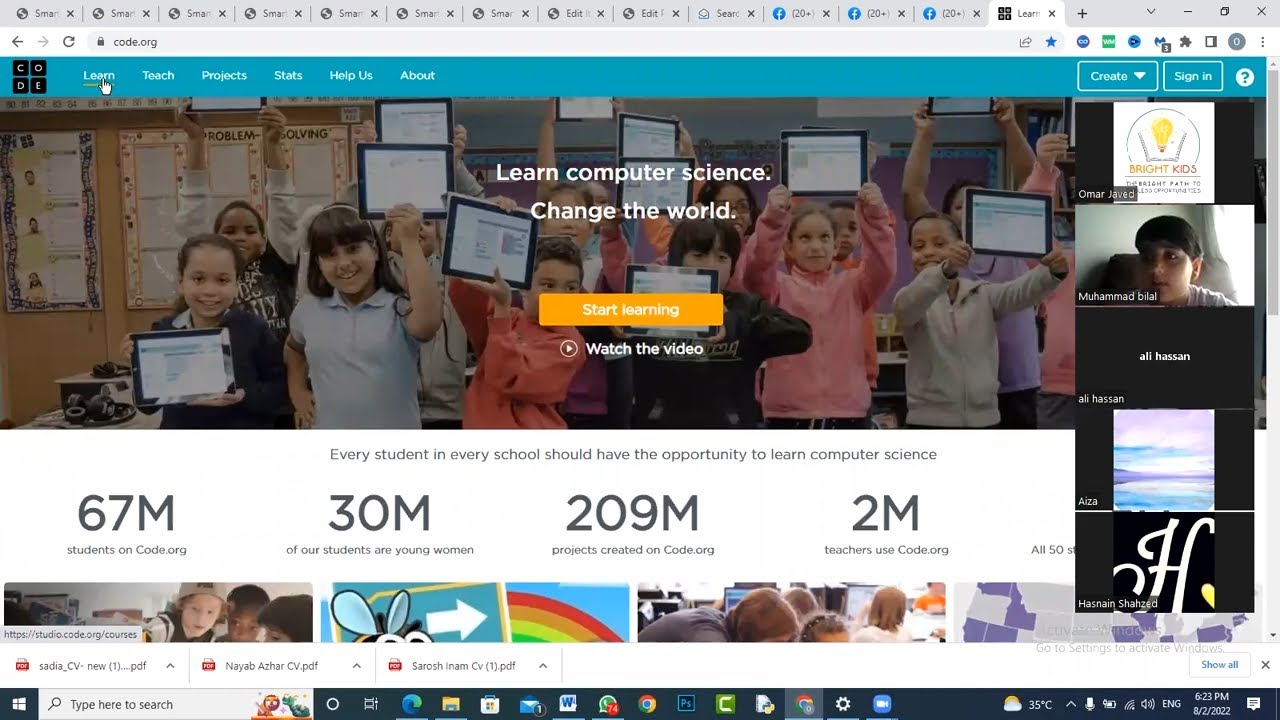
Task: Open Nayab Azhar CV.pdf download
Action: [270, 666]
